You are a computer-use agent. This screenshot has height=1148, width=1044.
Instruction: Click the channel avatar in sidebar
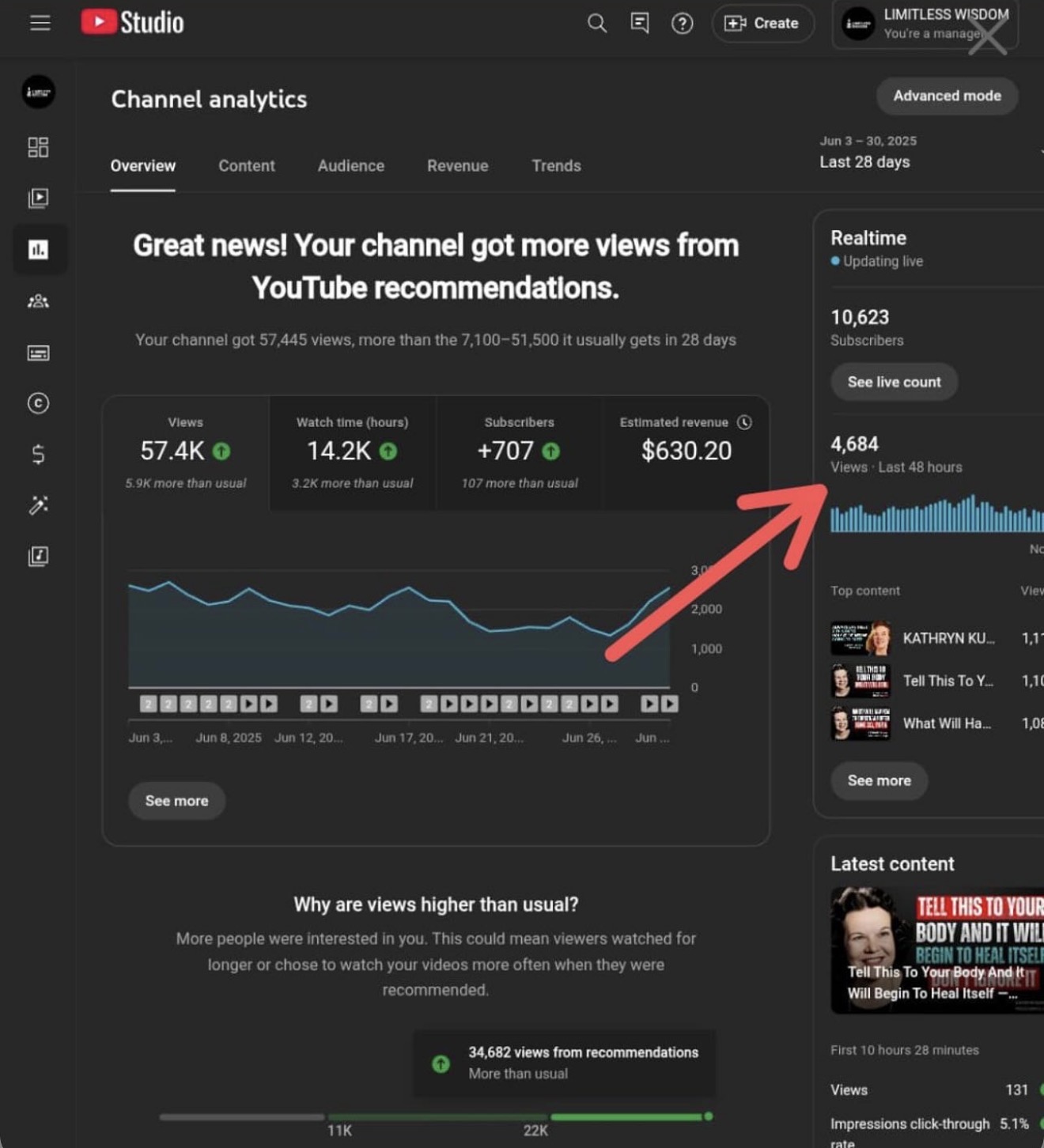click(x=39, y=92)
